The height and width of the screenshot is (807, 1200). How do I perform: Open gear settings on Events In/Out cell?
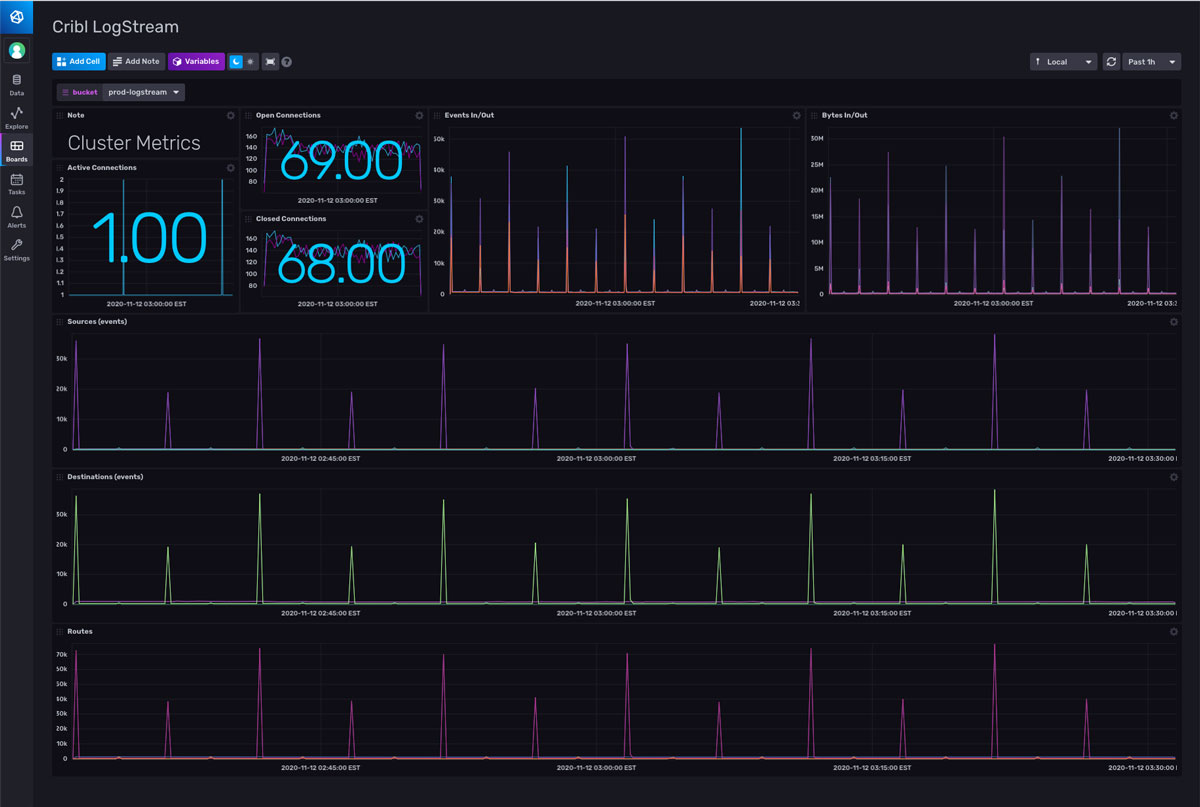coord(796,116)
